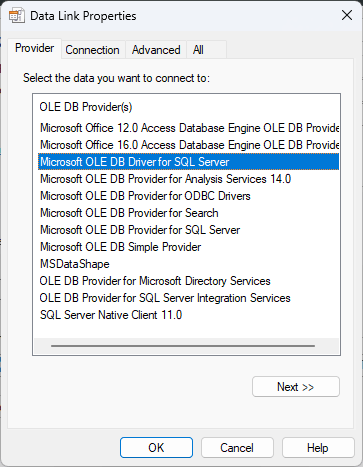Open the Connection tab
Screen dimensions: 363x467
(92, 50)
